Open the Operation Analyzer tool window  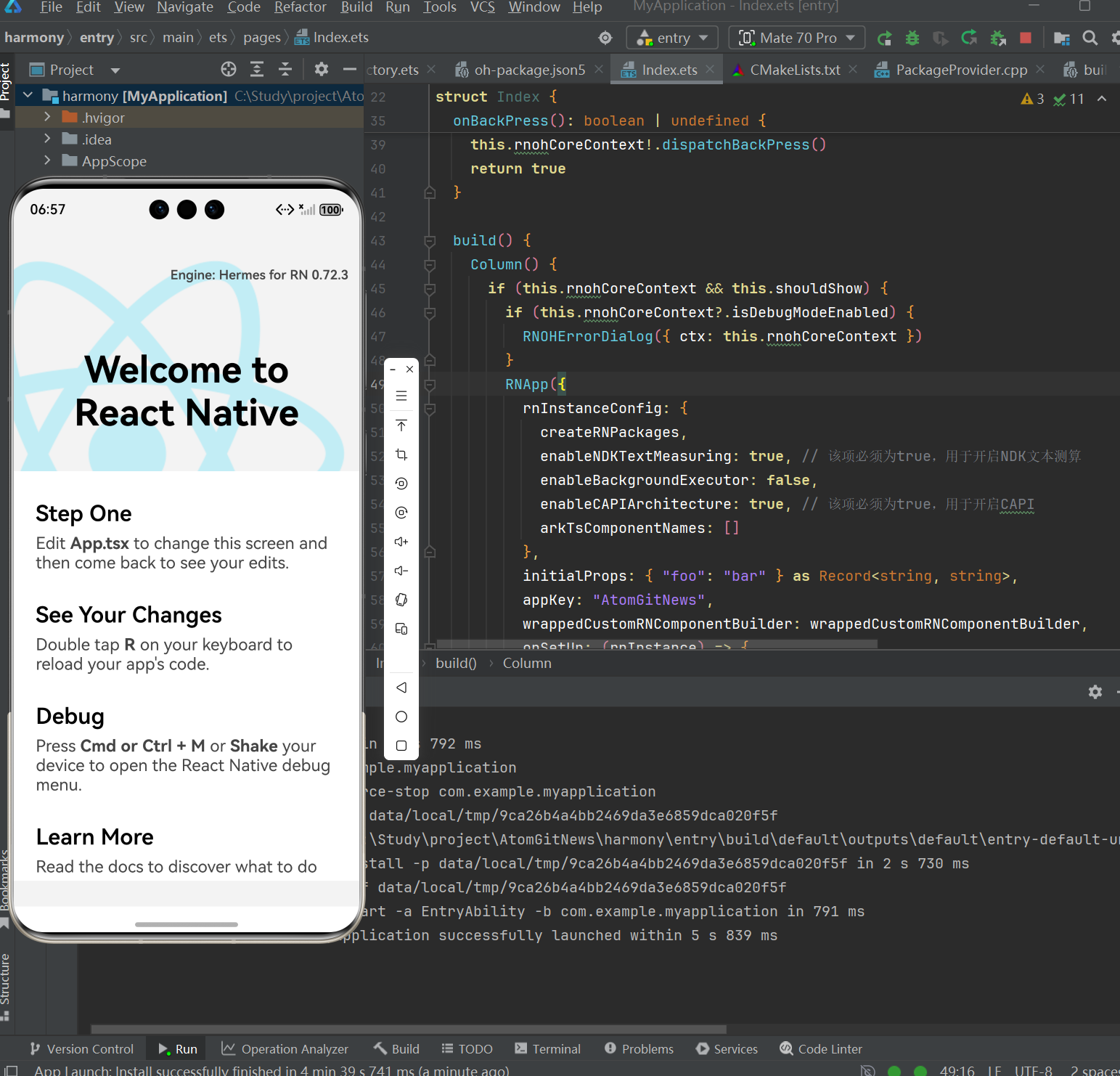point(285,1048)
